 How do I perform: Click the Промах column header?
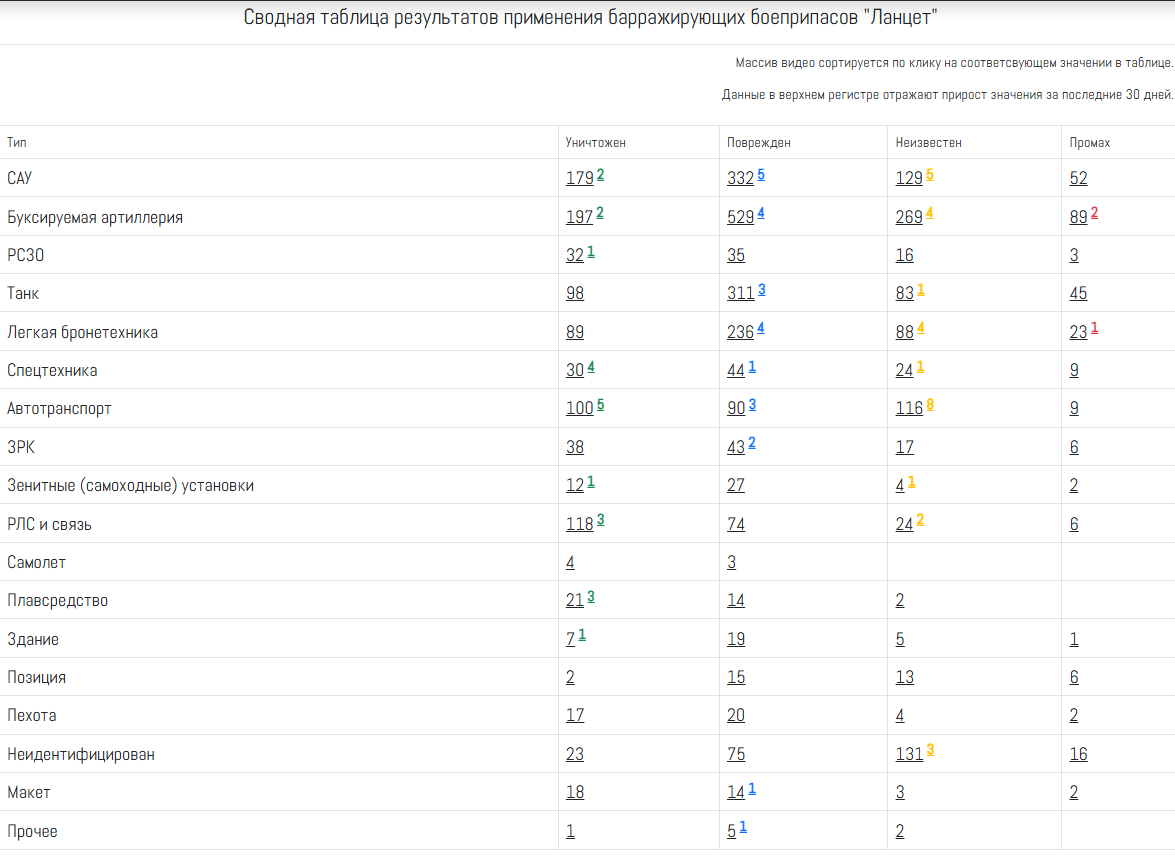pyautogui.click(x=1089, y=143)
